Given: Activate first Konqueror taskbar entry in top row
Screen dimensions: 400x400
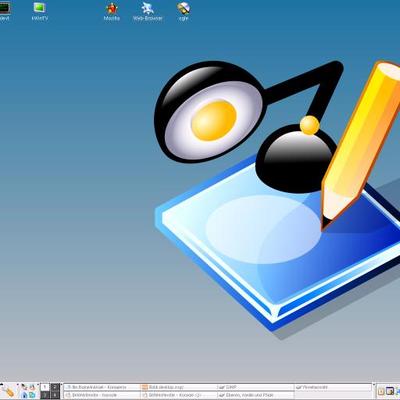Looking at the screenshot, I should point(102,387).
